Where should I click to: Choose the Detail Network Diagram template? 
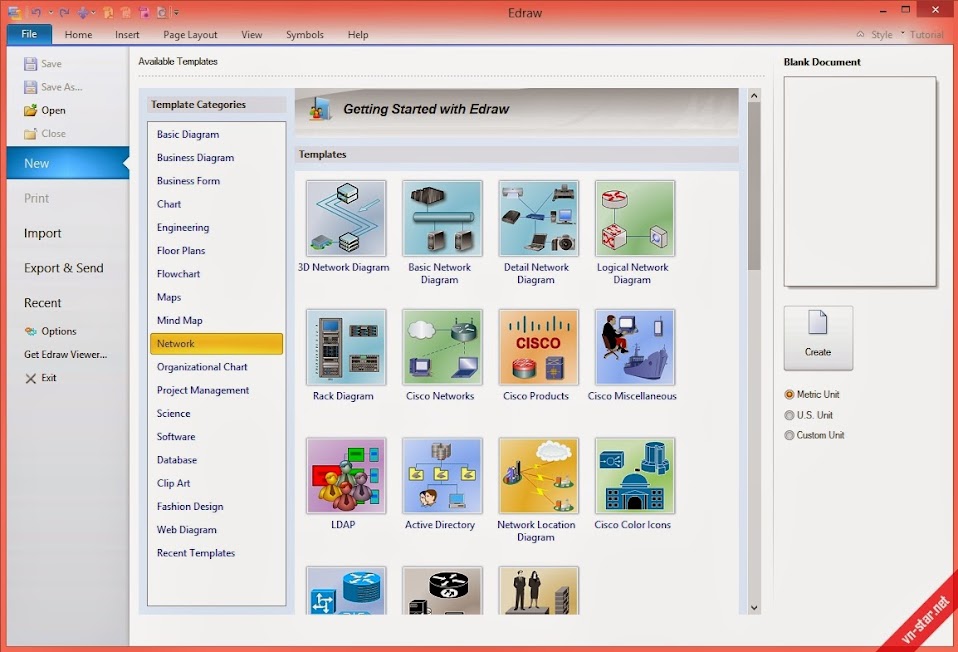pos(538,218)
